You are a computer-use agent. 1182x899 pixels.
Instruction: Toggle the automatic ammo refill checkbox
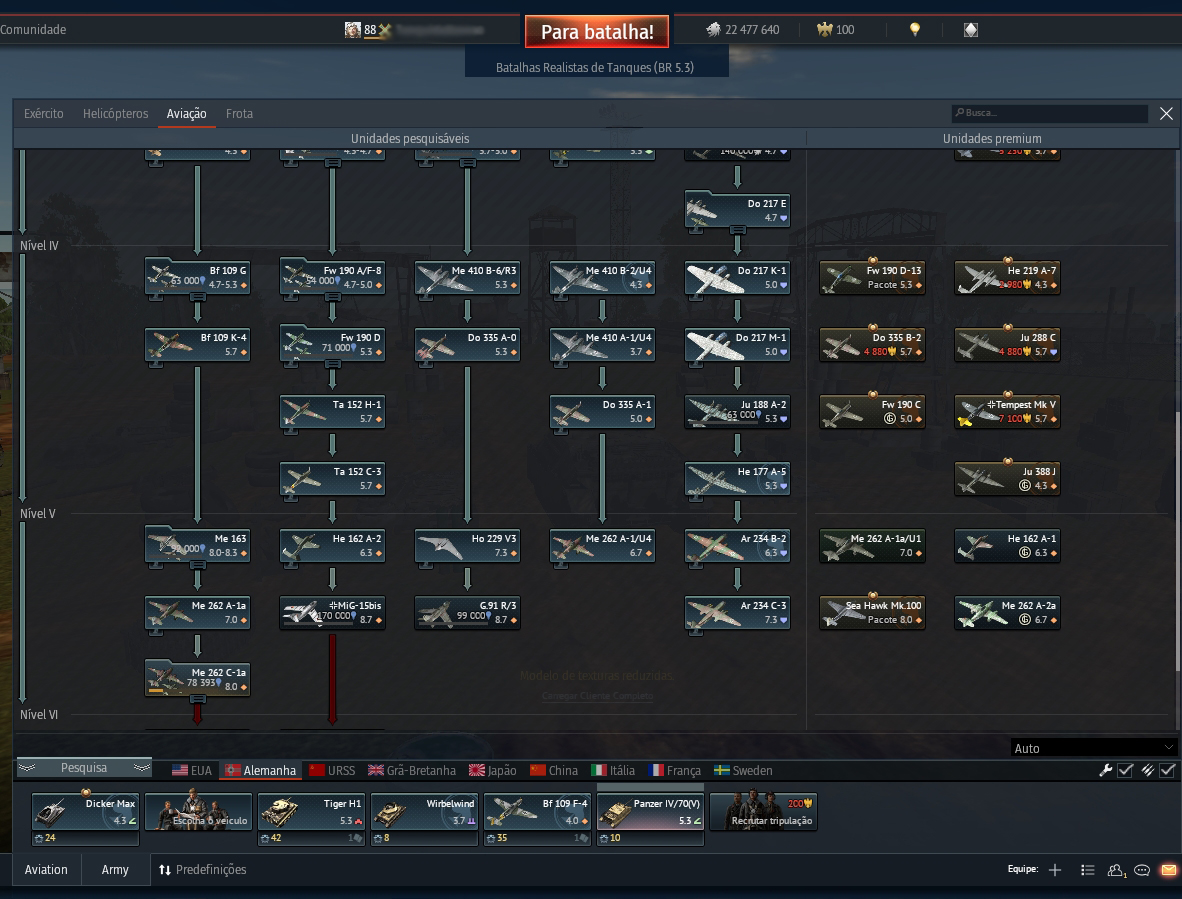click(x=1168, y=770)
